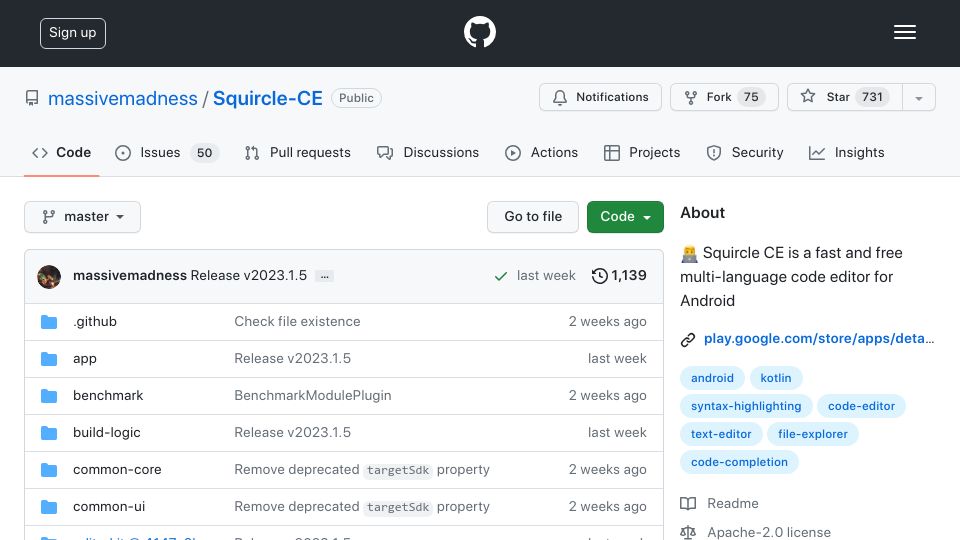960x540 pixels.
Task: Open the Readme link
Action: (732, 503)
